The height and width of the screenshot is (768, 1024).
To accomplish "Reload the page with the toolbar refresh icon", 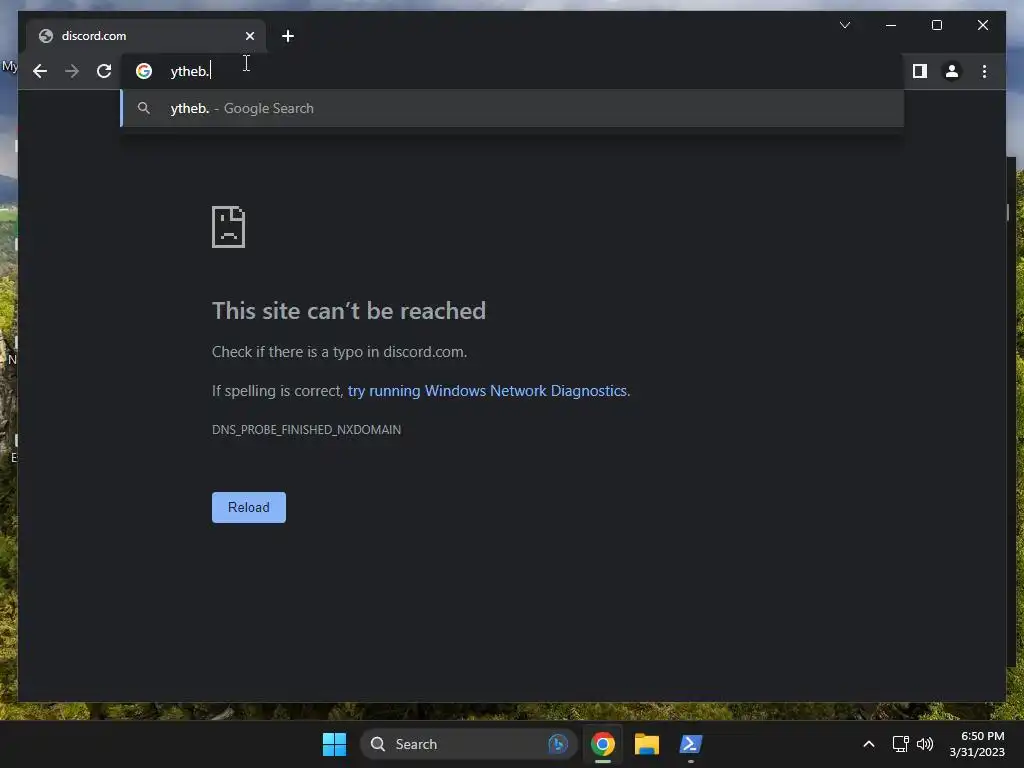I will [x=104, y=71].
